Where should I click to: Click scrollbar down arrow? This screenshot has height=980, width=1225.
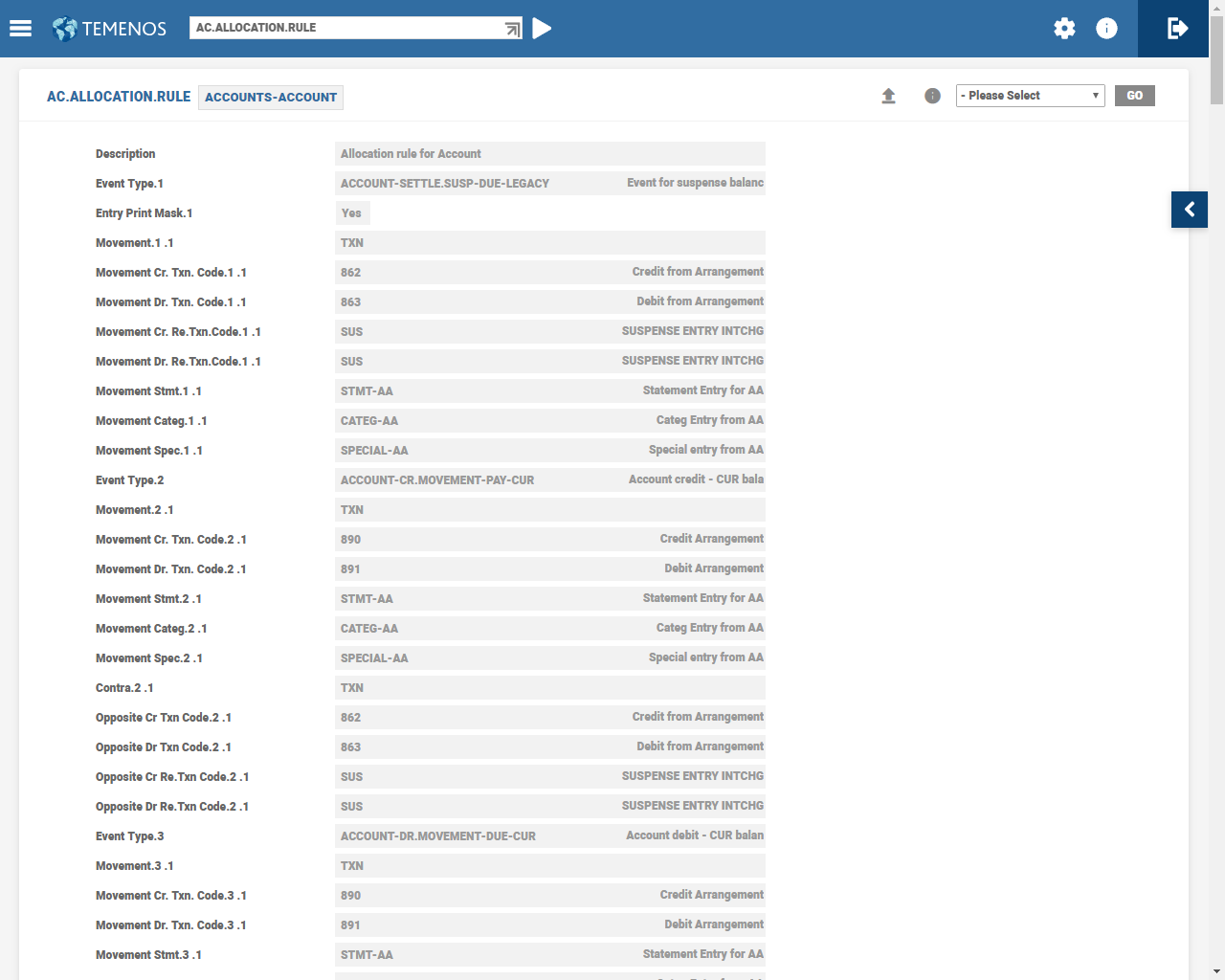1216,971
